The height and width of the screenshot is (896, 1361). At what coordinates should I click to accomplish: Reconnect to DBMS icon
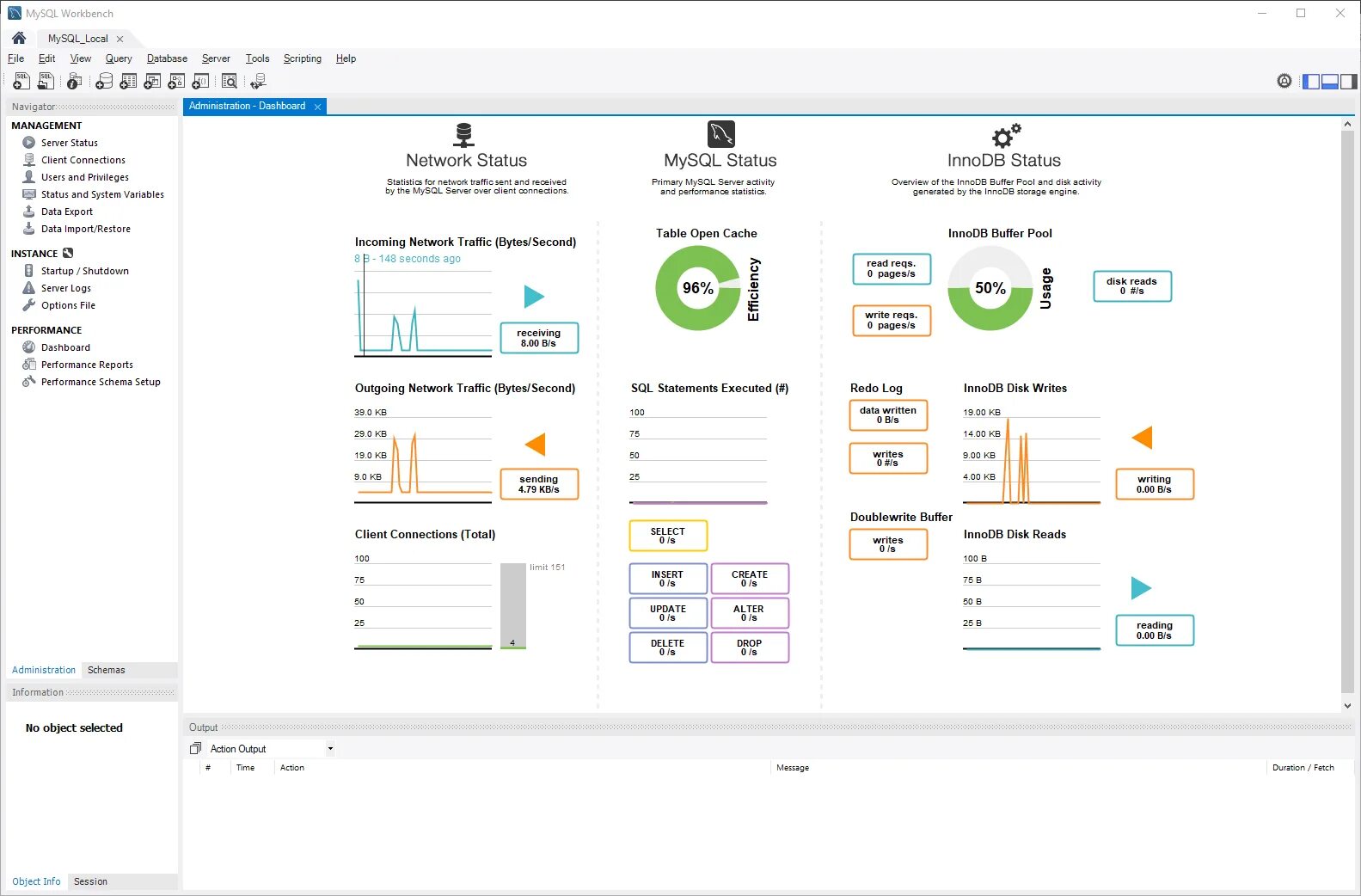pyautogui.click(x=258, y=81)
